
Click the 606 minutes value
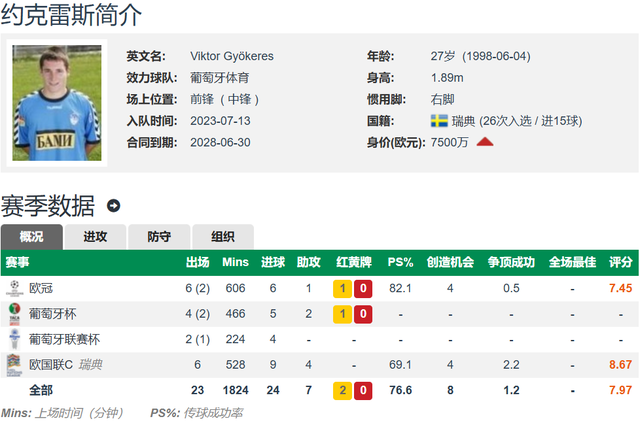pos(236,288)
